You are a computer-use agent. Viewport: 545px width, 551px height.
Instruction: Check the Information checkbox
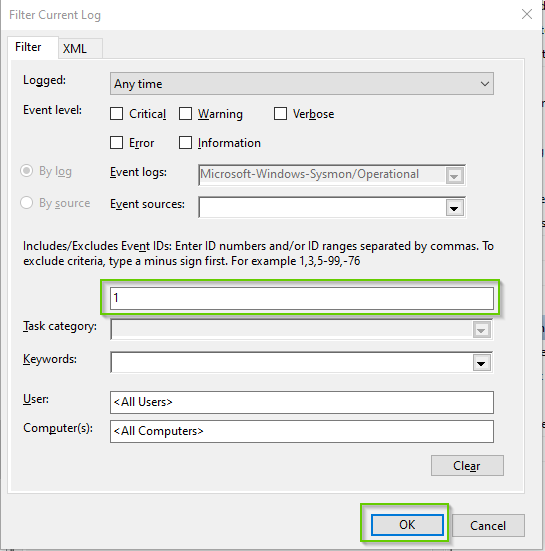point(185,143)
